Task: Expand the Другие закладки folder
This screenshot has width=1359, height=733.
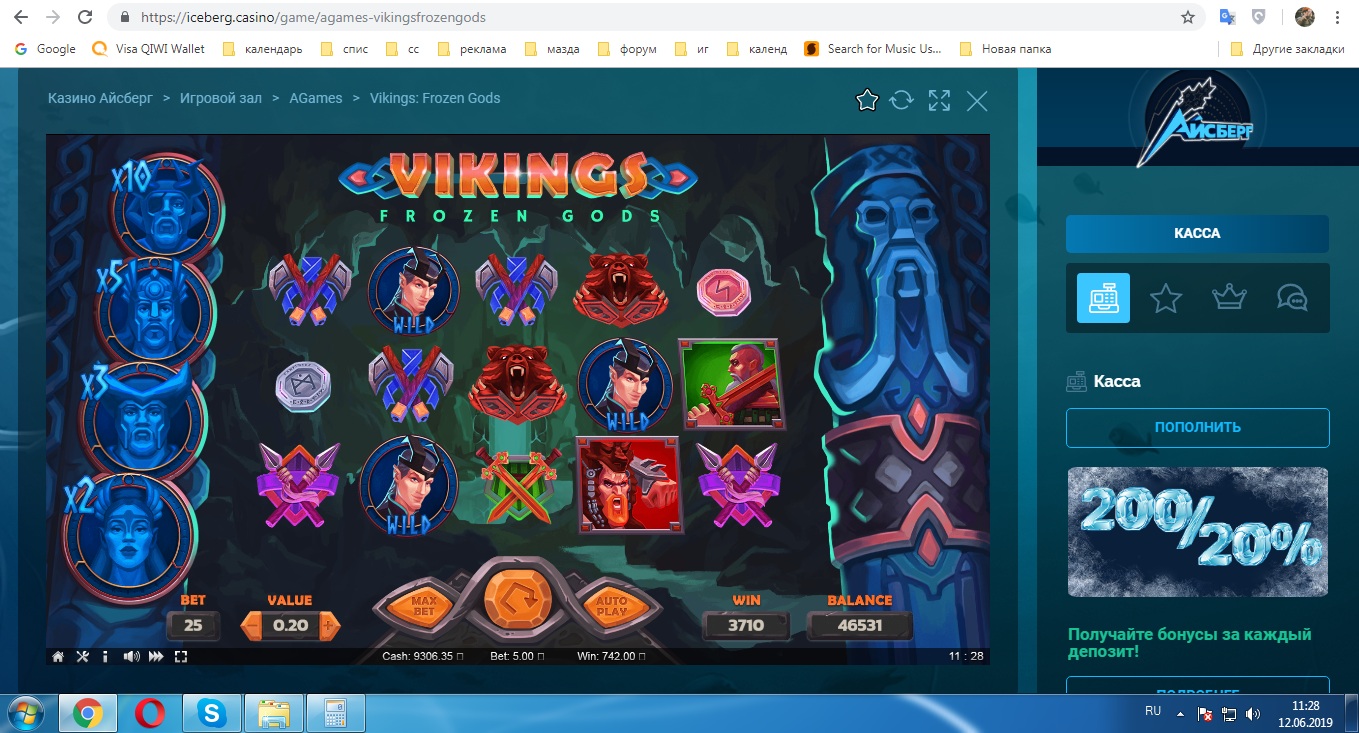Action: pos(1286,49)
